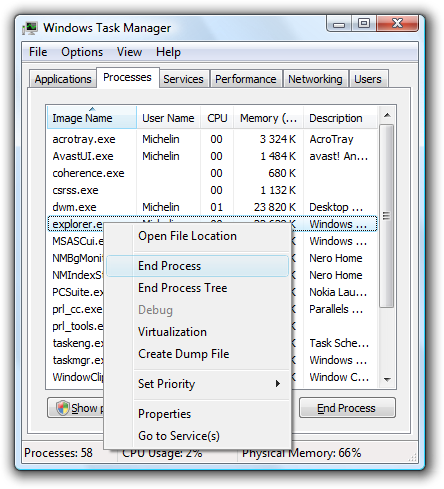The image size is (444, 489).
Task: Click Physical Memory: 66% in status bar
Action: coord(302,453)
